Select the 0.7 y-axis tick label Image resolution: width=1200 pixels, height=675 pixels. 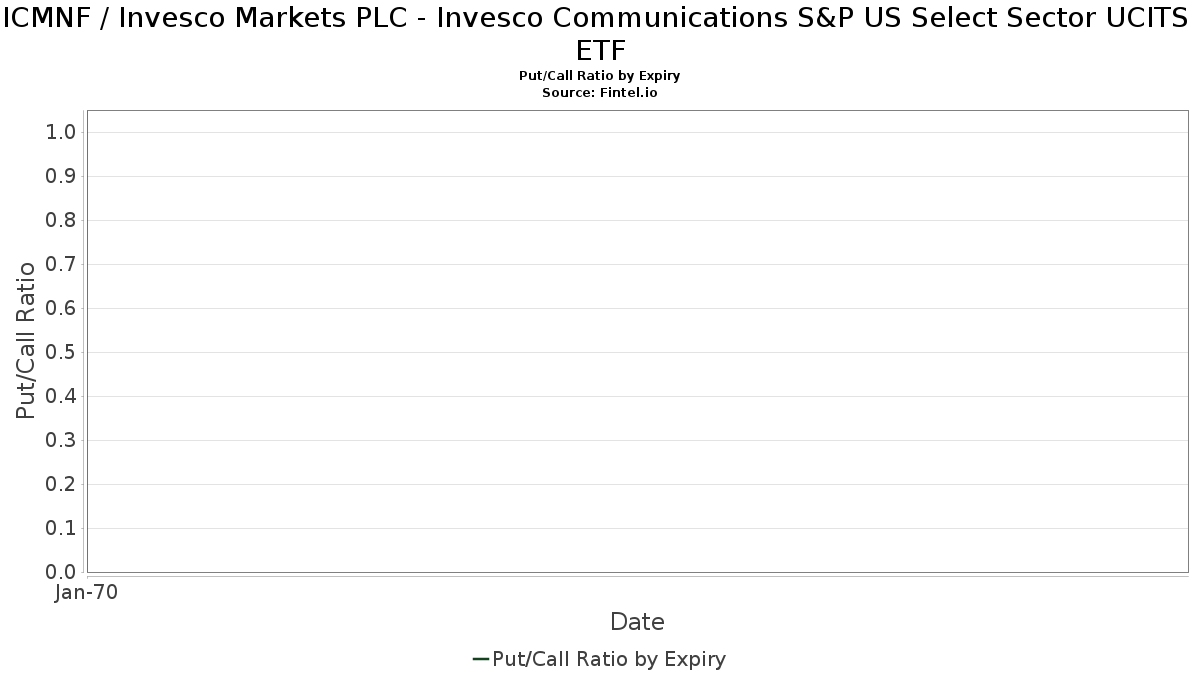click(x=61, y=265)
